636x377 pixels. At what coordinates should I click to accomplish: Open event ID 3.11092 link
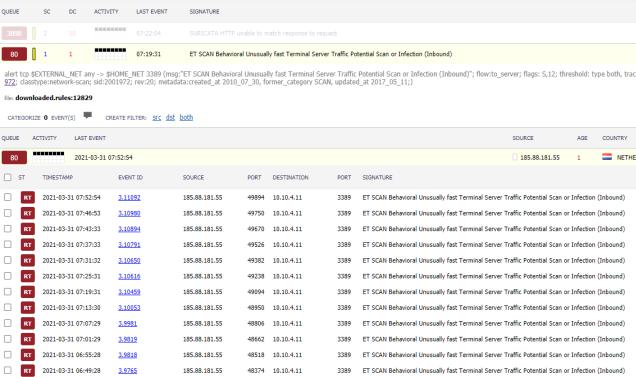pyautogui.click(x=129, y=198)
